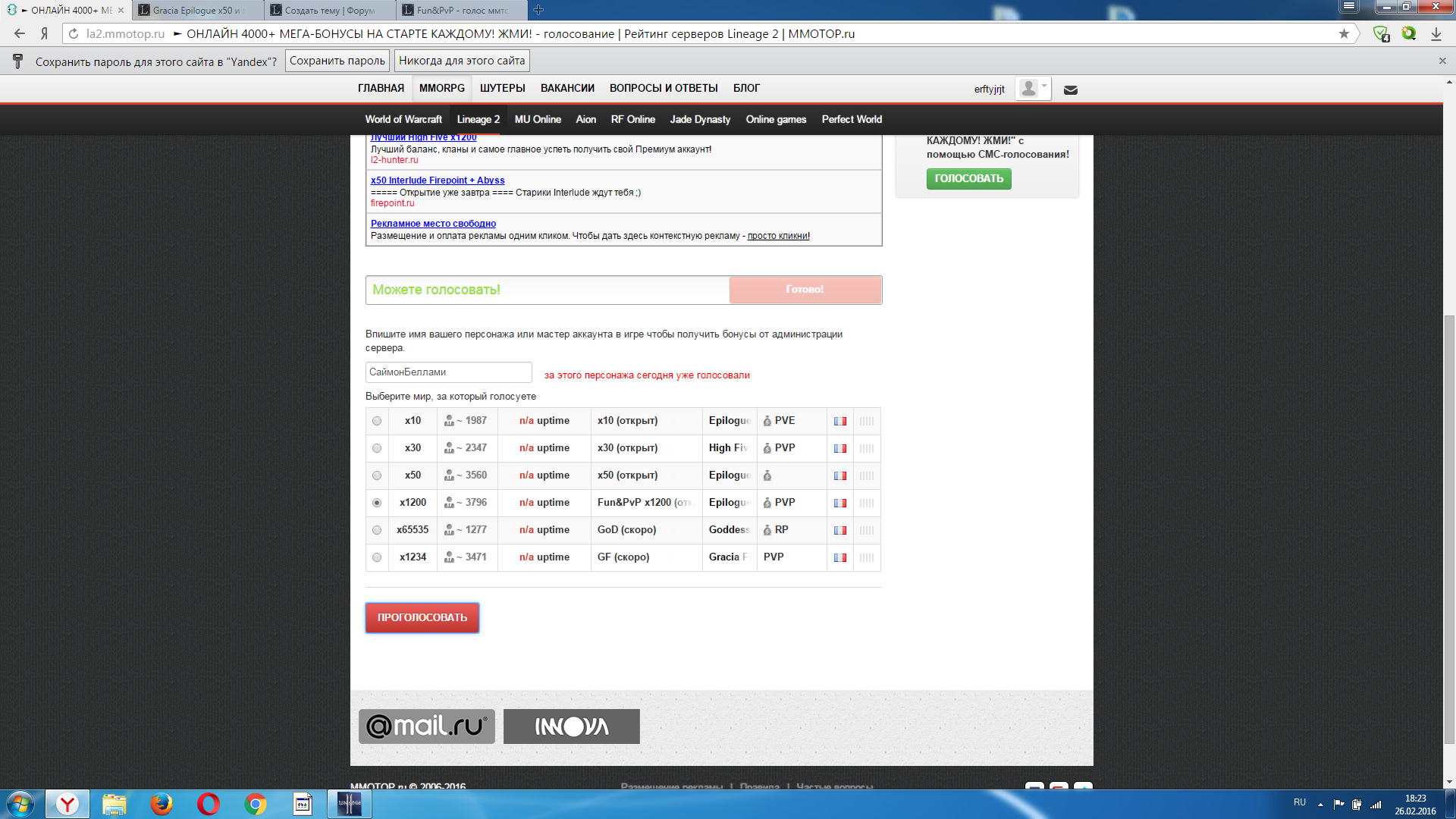Select the x10 world radio button
This screenshot has height=819, width=1456.
click(377, 421)
